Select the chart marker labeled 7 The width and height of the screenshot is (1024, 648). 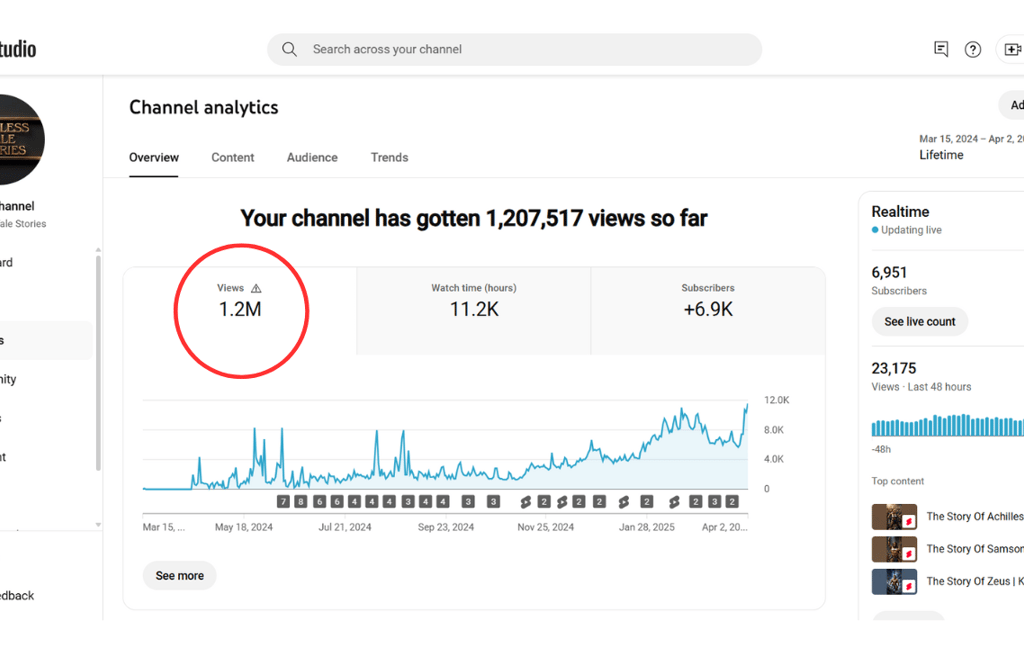[x=283, y=502]
